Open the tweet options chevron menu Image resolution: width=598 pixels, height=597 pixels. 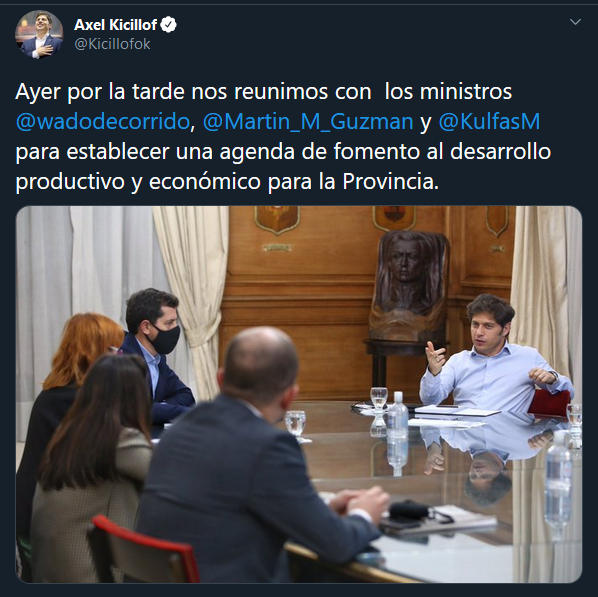575,22
